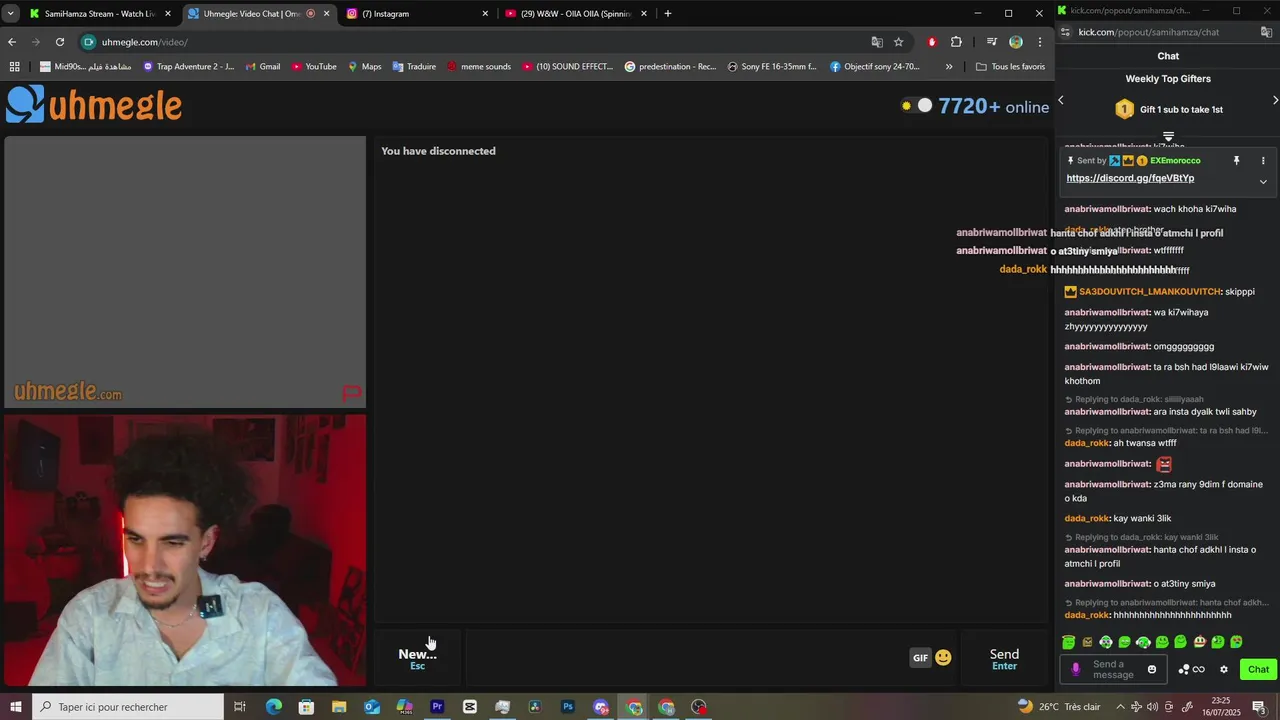Click the Uhmegle message input field
The height and width of the screenshot is (720, 1280).
(685, 658)
